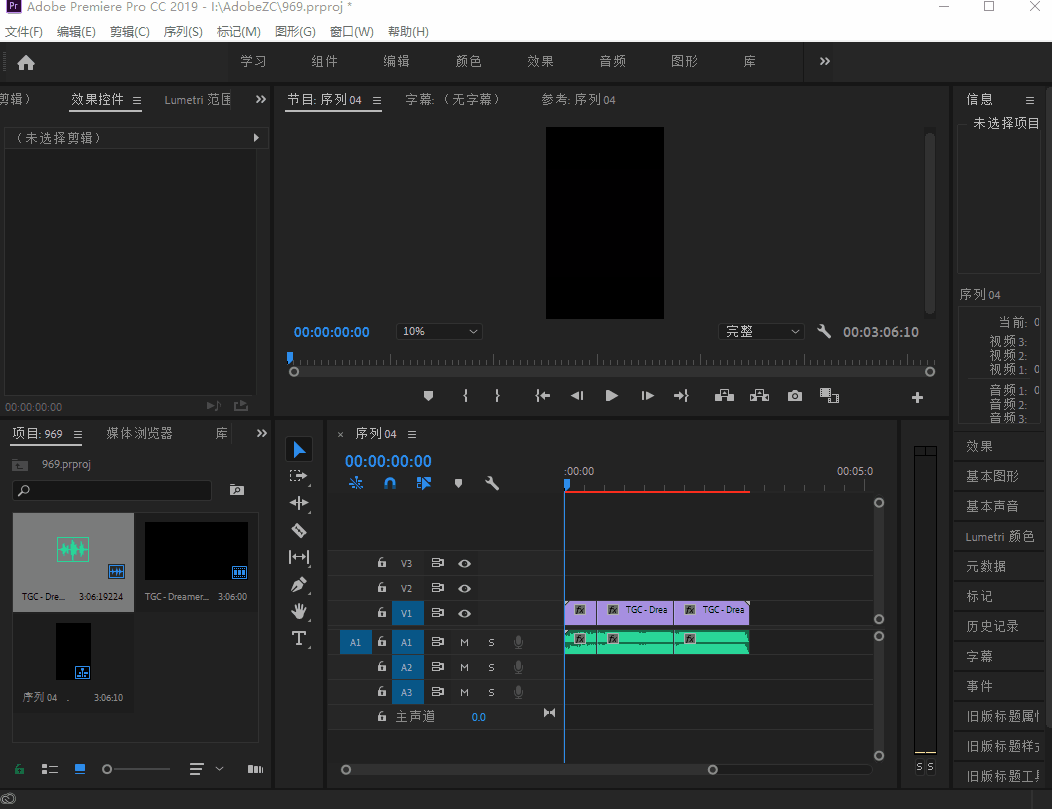
Task: Switch to the 媒体浏览器 tab
Action: click(x=139, y=433)
